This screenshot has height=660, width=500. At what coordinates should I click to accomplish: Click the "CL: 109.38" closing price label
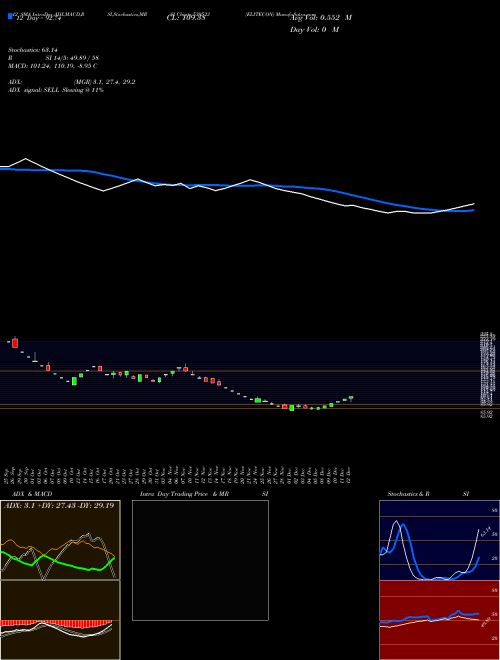[186, 18]
